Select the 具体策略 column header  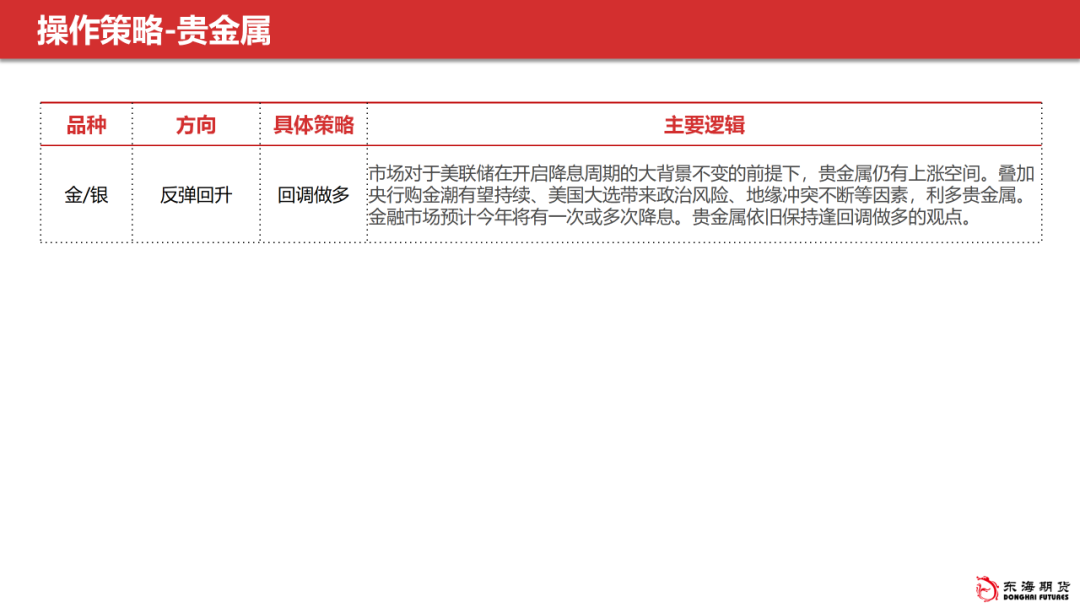313,125
